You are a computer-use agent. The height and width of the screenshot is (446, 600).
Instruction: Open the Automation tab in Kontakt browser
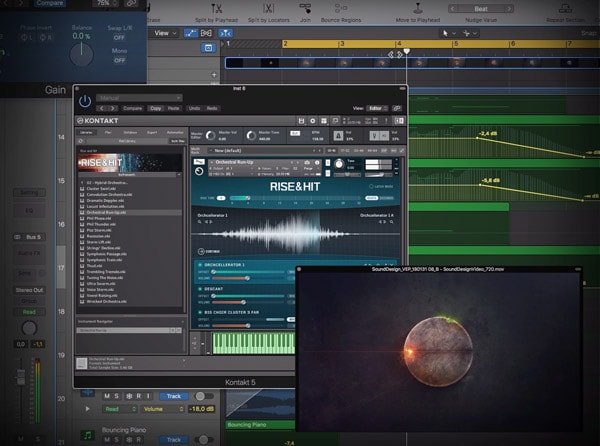point(175,133)
